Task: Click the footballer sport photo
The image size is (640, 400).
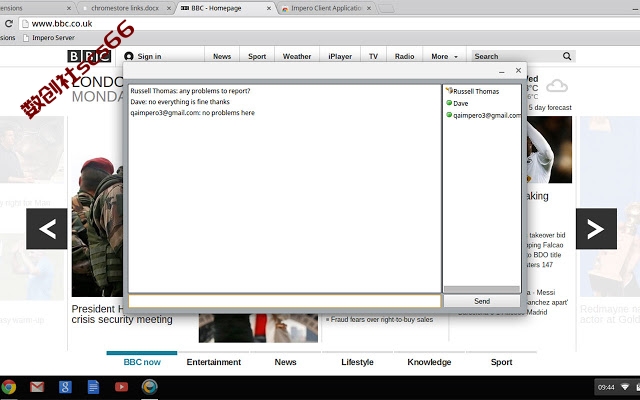Action: [x=549, y=150]
